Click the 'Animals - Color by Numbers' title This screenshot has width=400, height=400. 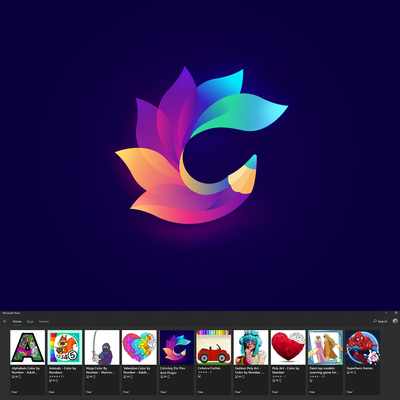[63, 370]
